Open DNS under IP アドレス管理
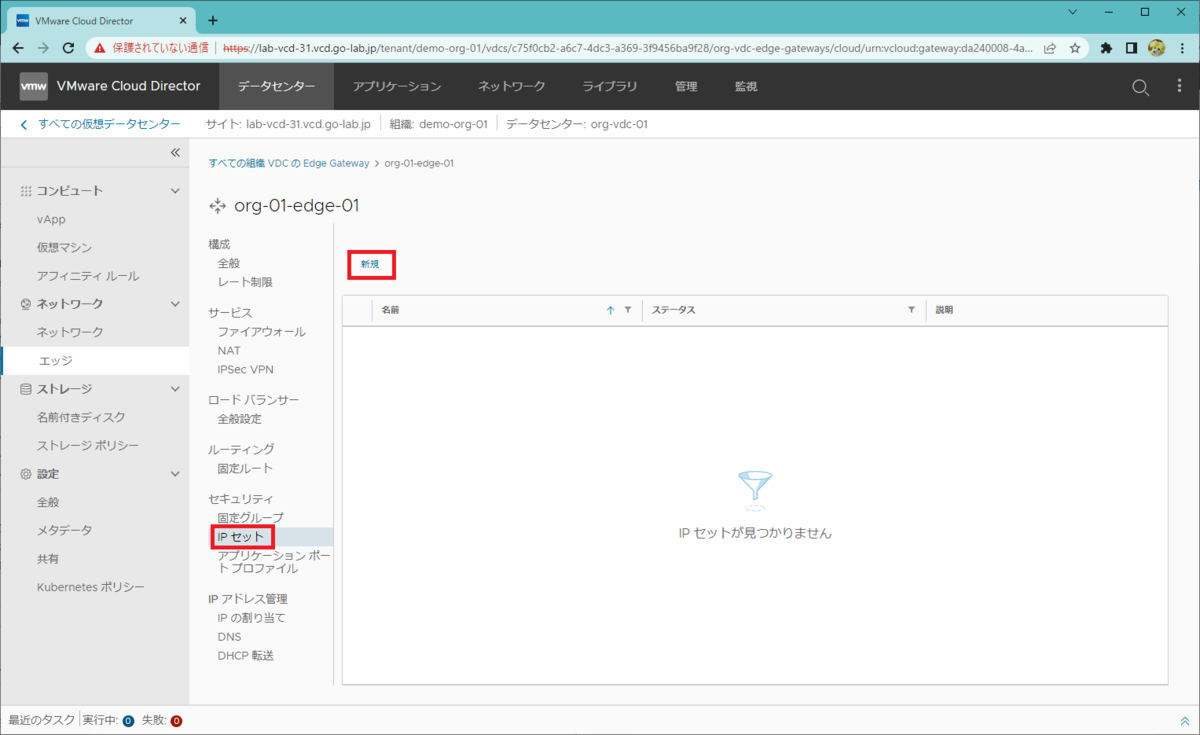Image resolution: width=1200 pixels, height=735 pixels. pyautogui.click(x=229, y=636)
